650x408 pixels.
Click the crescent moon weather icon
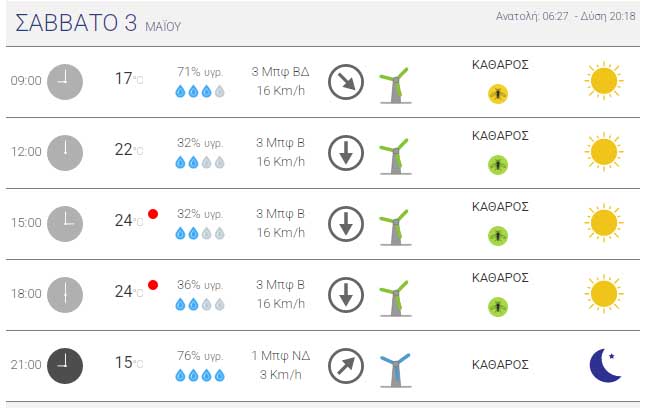tap(605, 365)
